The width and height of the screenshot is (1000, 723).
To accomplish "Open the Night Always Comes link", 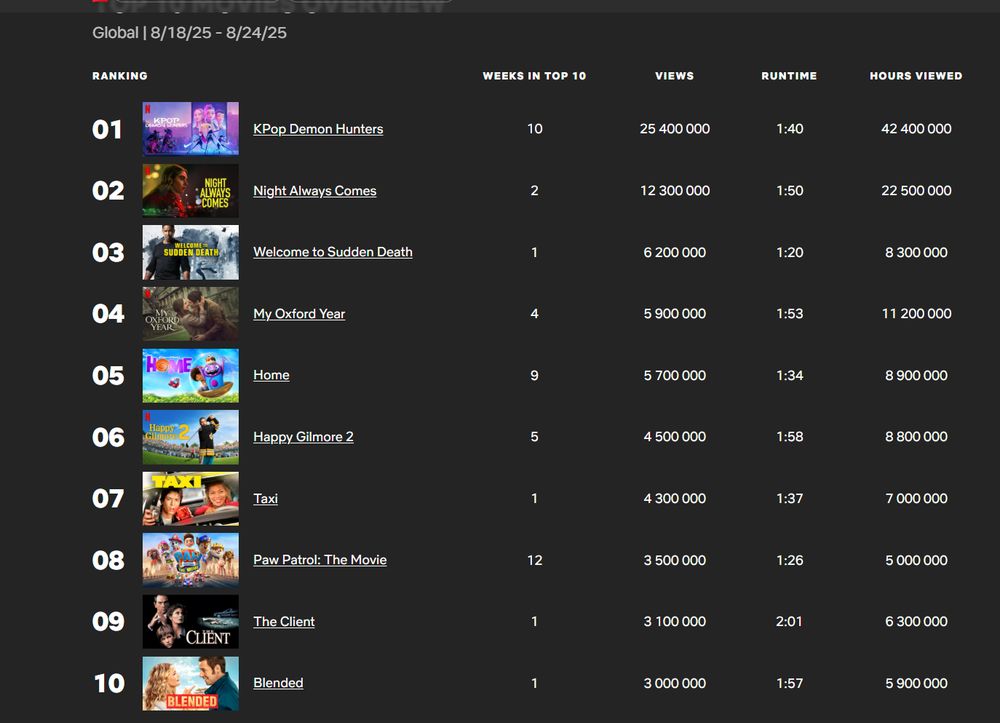I will tap(314, 191).
